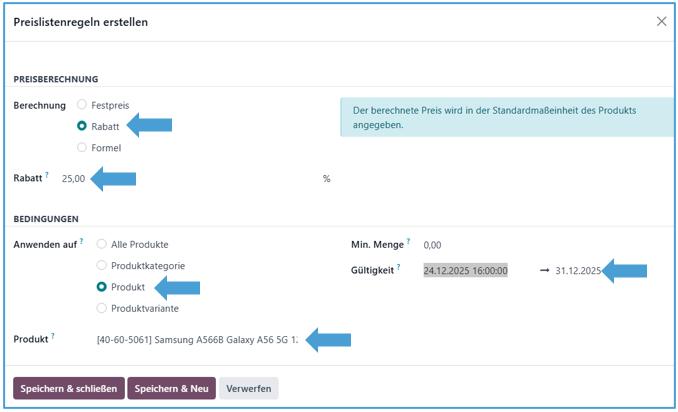Open the Gültigkeit end date 31.12.2025
This screenshot has height=412, width=678.
pyautogui.click(x=578, y=270)
